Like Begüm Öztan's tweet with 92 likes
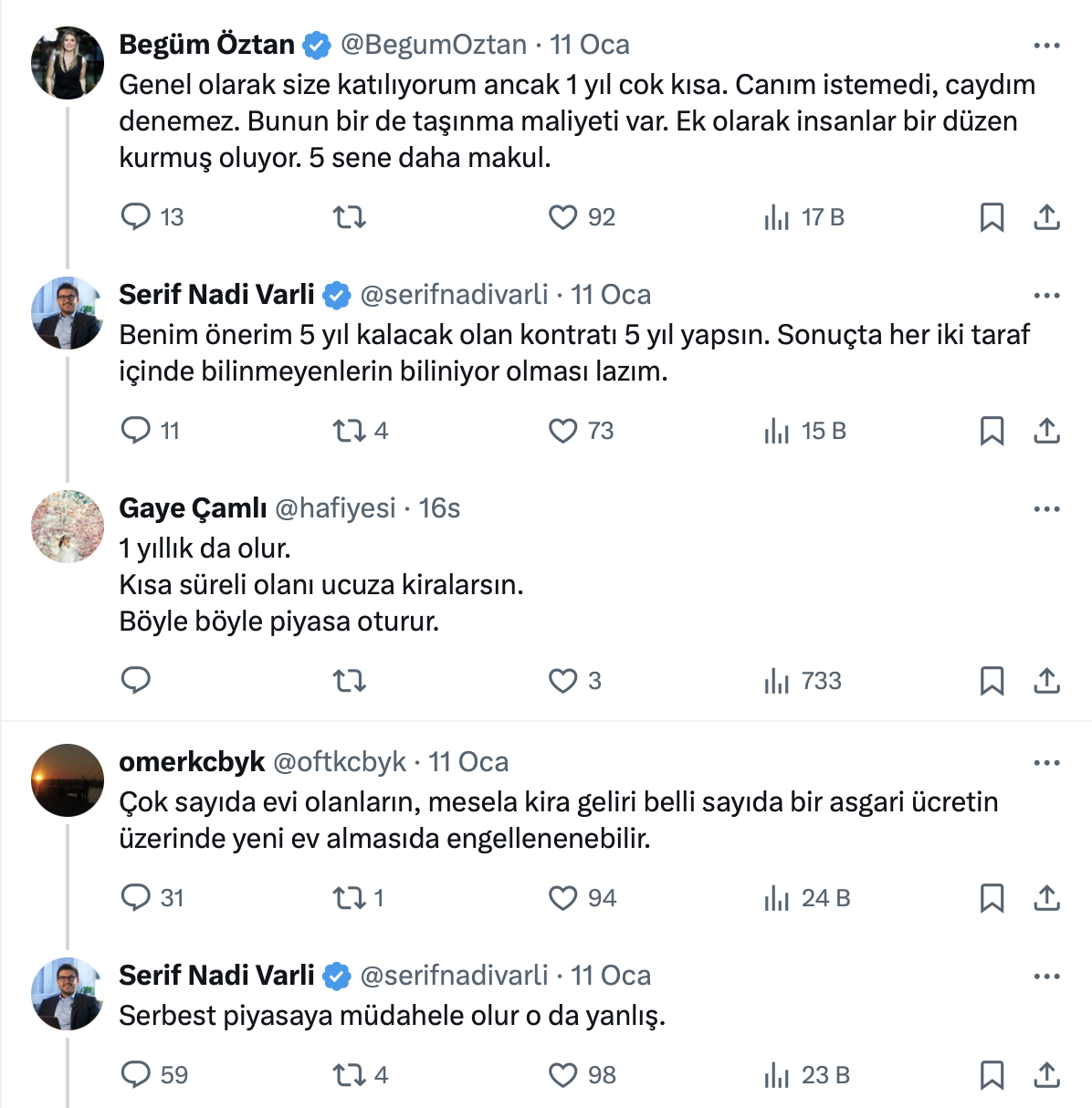1092x1108 pixels. (562, 217)
